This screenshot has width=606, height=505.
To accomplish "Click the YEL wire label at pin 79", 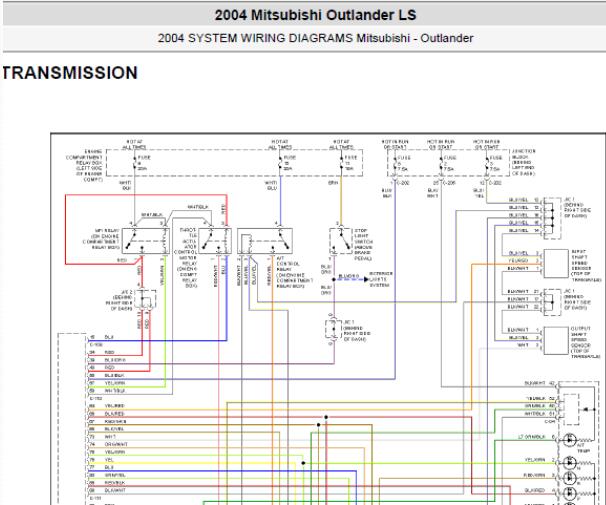I will [x=109, y=460].
